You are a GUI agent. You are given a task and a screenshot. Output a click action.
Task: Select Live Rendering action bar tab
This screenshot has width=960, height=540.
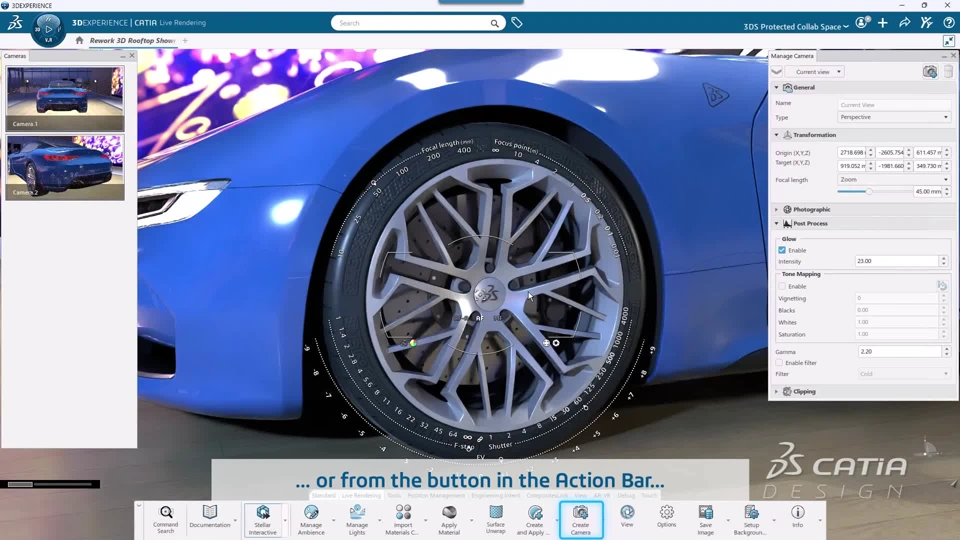(x=361, y=495)
